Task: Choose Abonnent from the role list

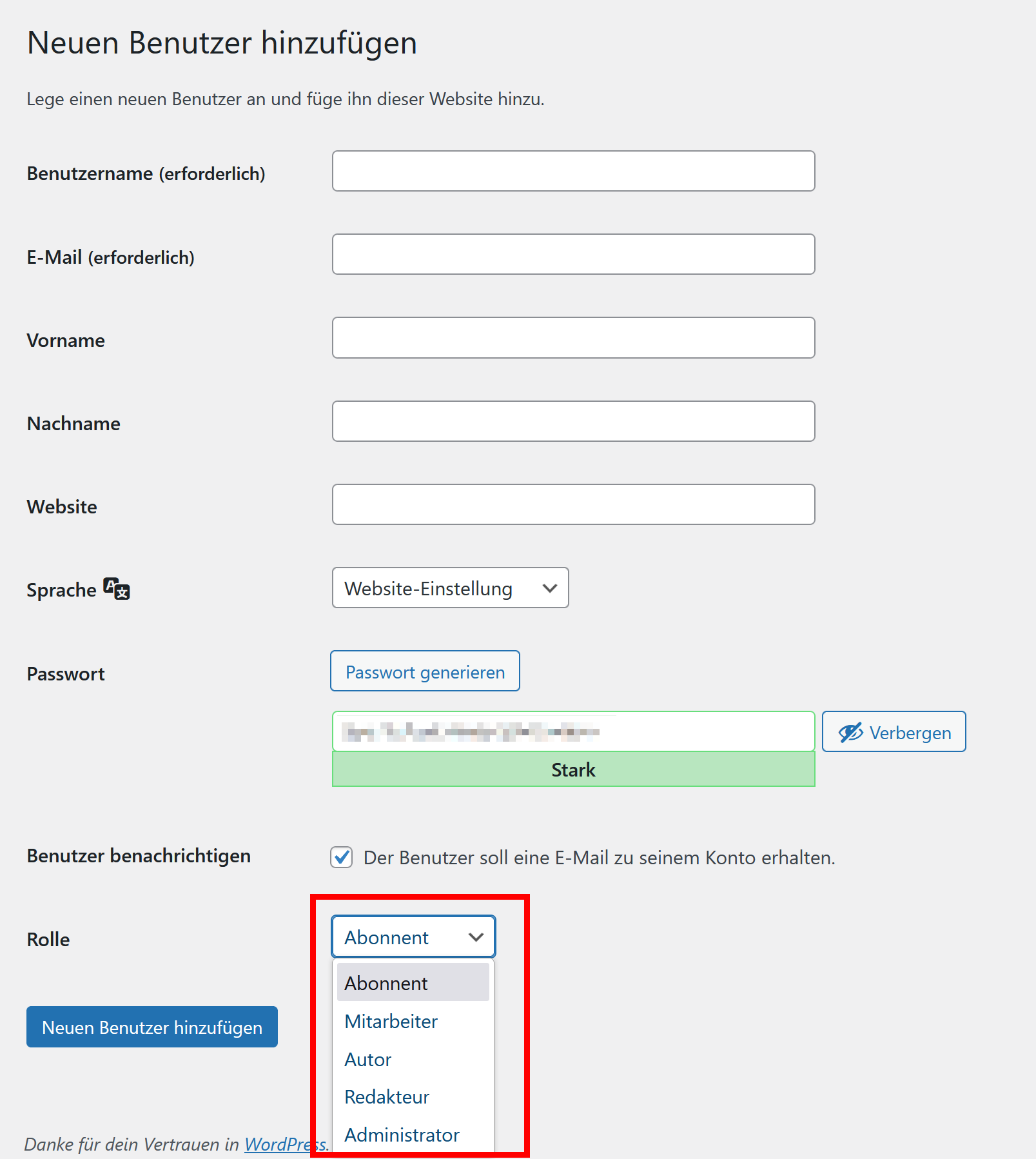Action: coord(413,982)
